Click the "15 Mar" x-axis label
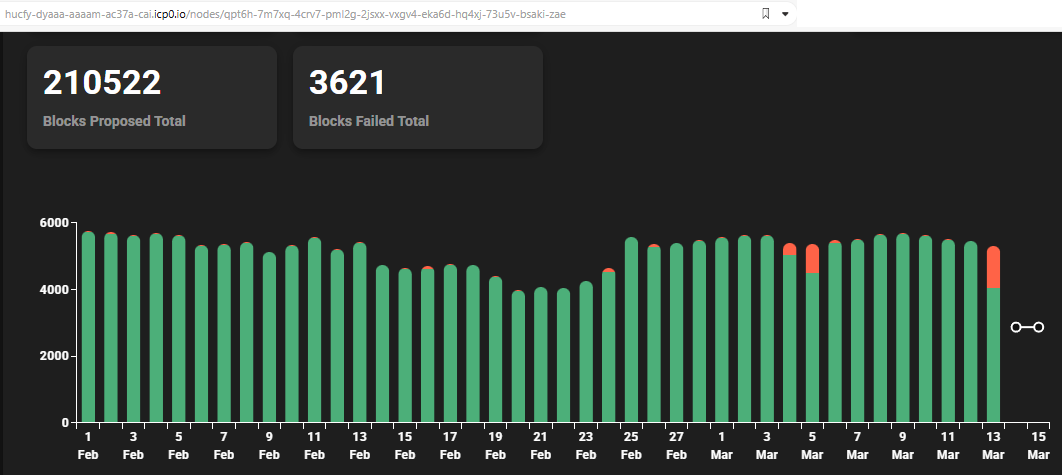The height and width of the screenshot is (475, 1062). click(x=1039, y=445)
